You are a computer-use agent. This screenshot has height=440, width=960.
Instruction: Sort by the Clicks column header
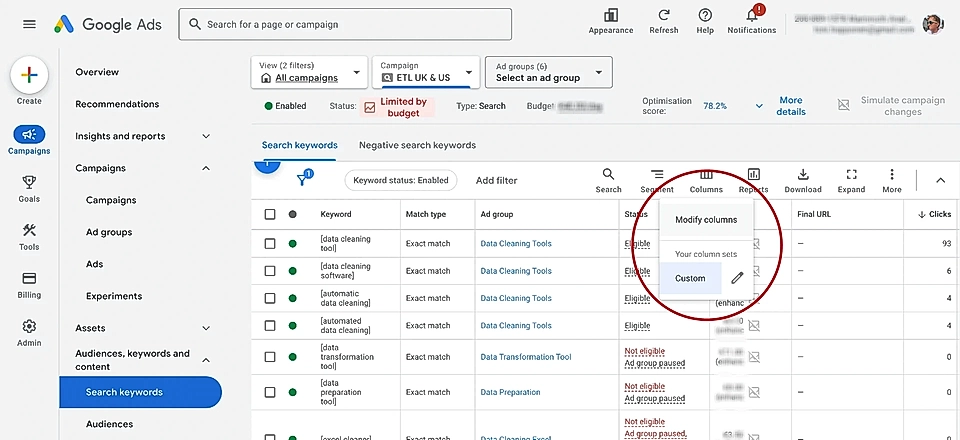(x=934, y=214)
